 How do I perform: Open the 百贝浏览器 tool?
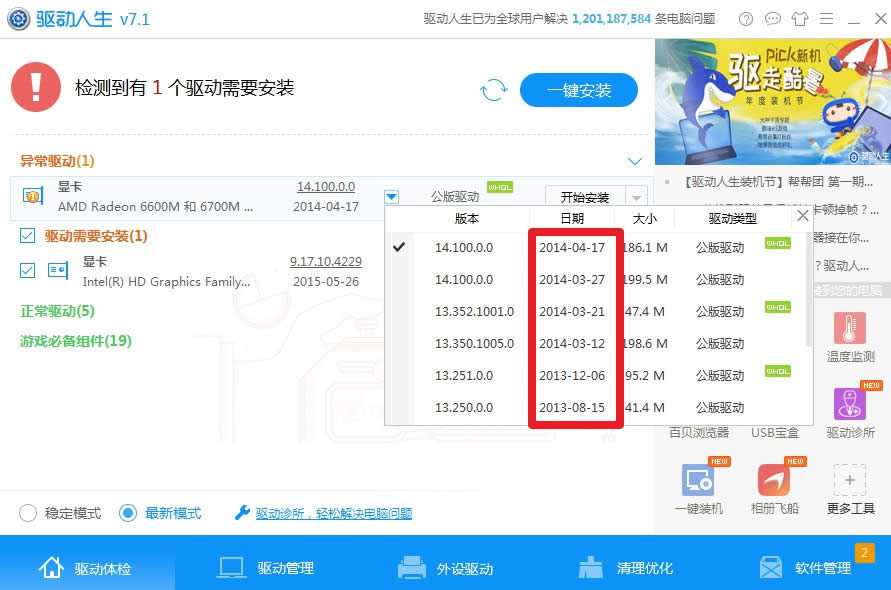(698, 433)
